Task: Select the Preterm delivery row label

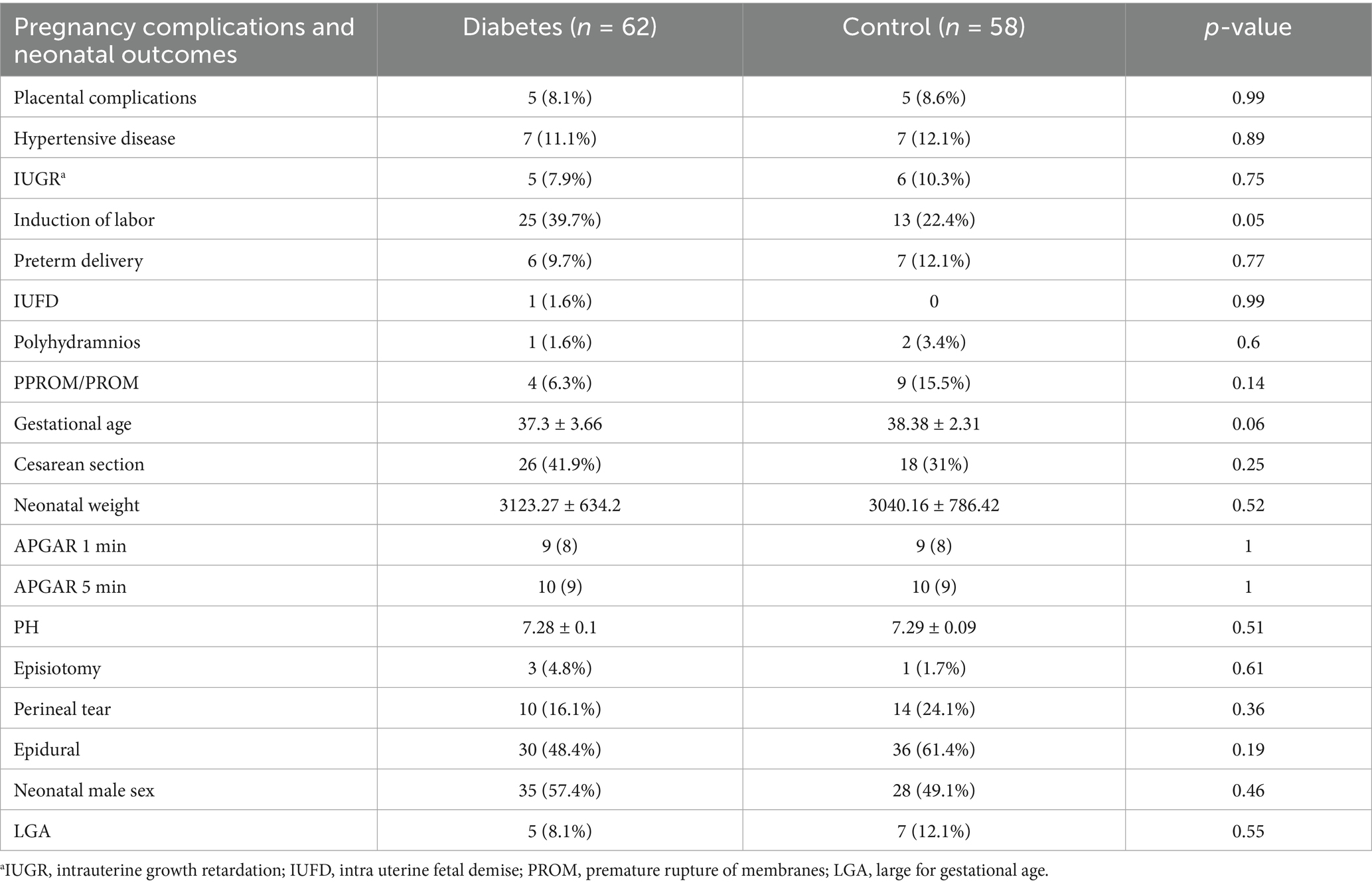Action: (x=78, y=261)
